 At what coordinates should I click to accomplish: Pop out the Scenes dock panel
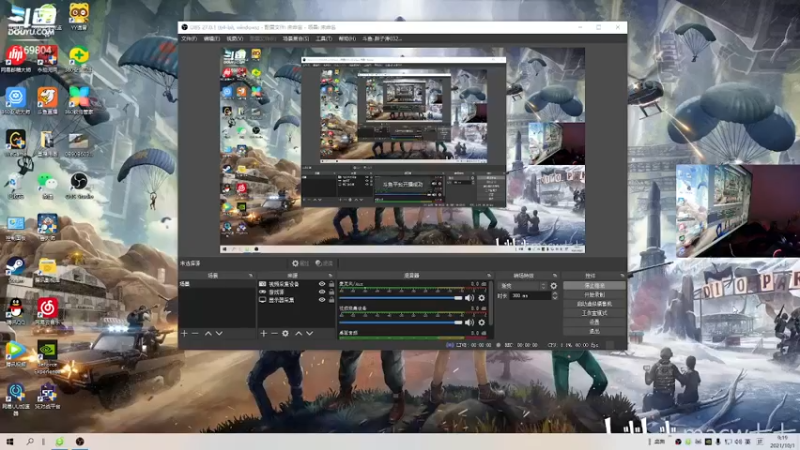[251, 276]
